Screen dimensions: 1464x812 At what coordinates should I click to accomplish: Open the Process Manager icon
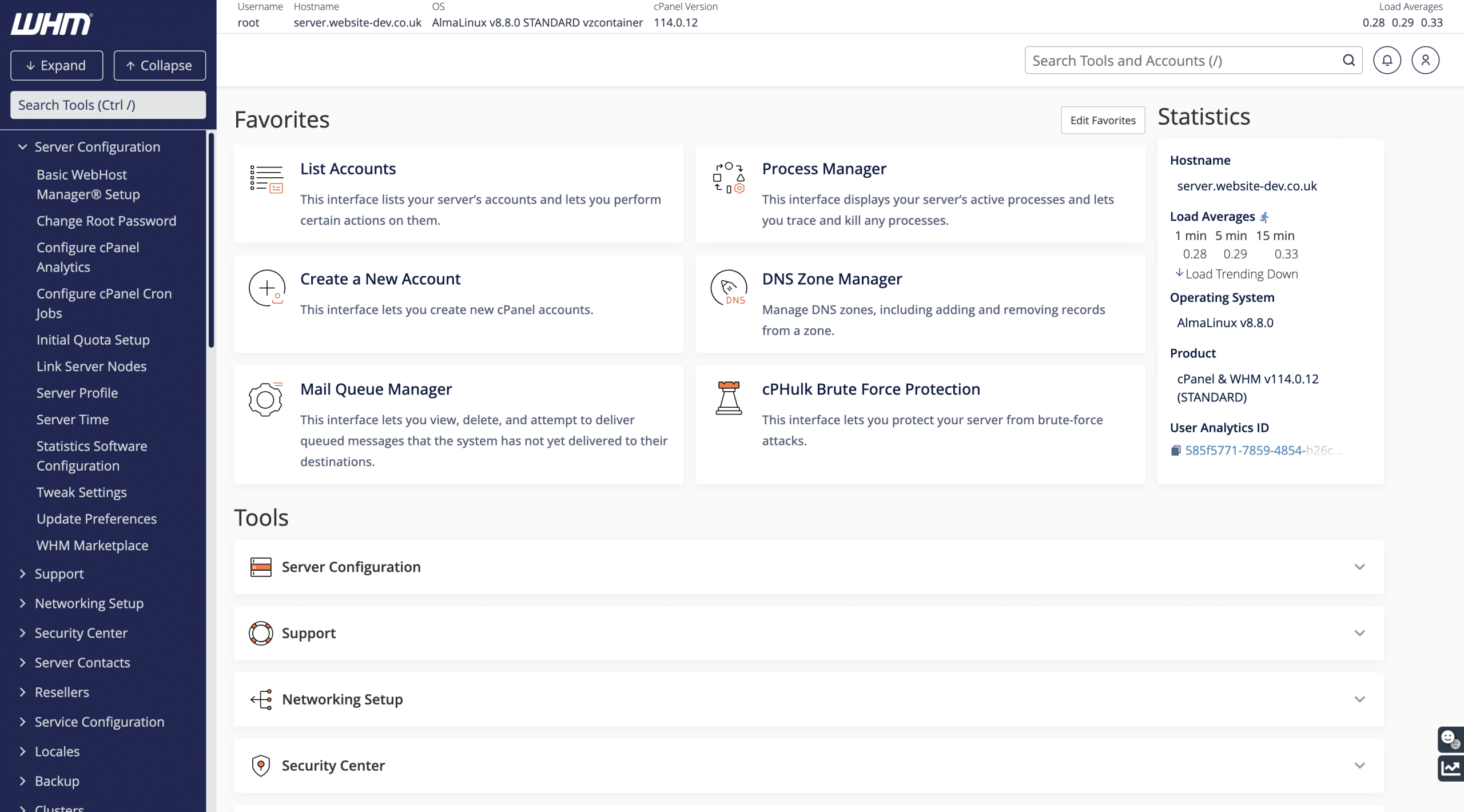(x=729, y=178)
